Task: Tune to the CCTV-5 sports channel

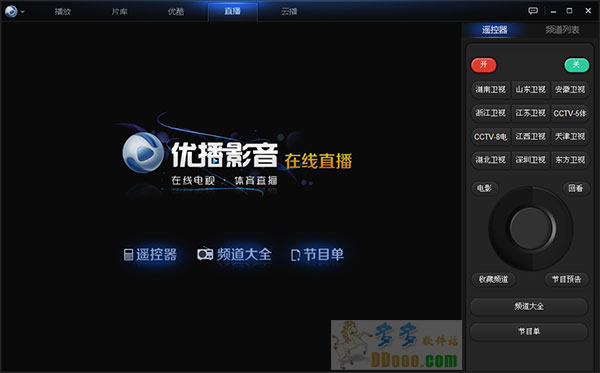Action: pos(570,113)
